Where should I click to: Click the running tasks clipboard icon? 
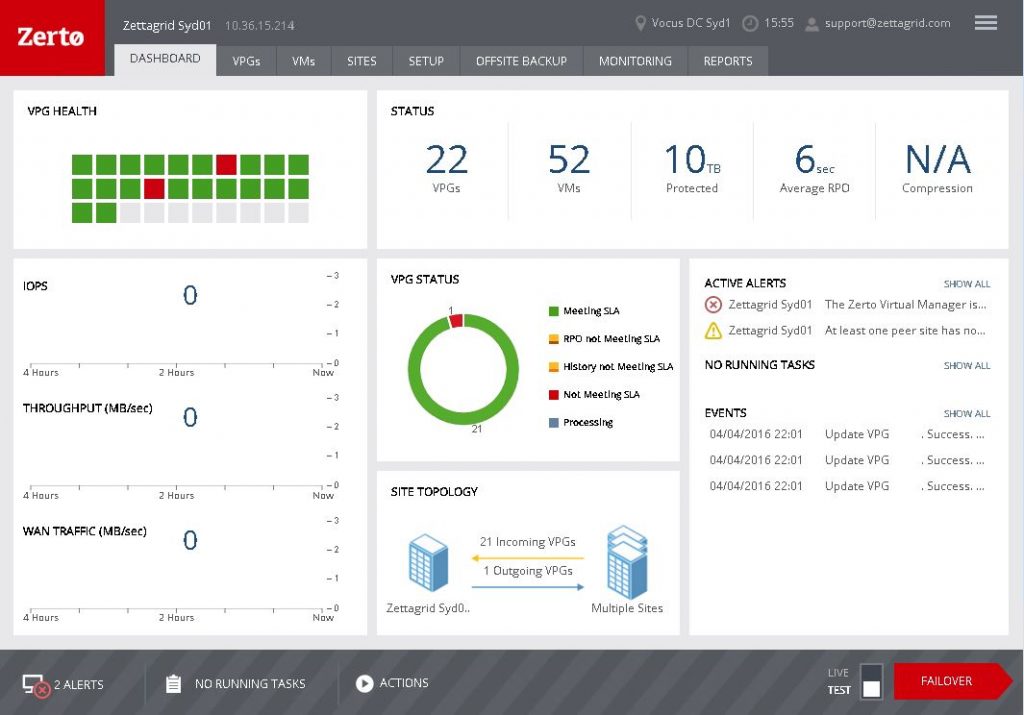(173, 684)
